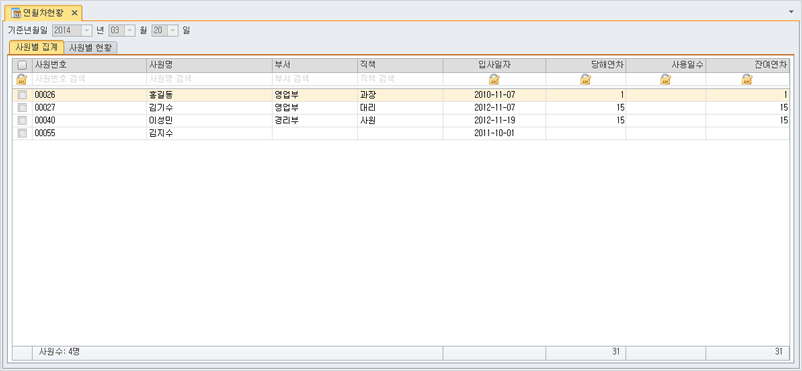Click the 연월차현황 tab calendar icon
The width and height of the screenshot is (802, 371).
pyautogui.click(x=16, y=13)
